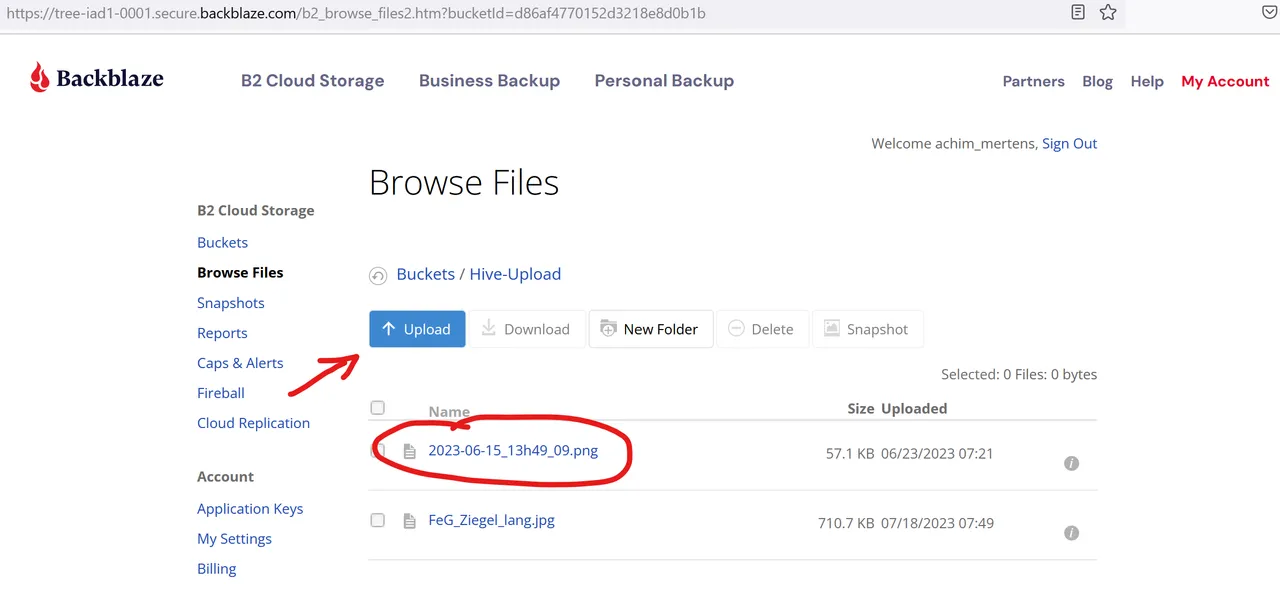This screenshot has height=598, width=1280.
Task: Open Cloud Replication page
Action: pyautogui.click(x=253, y=423)
